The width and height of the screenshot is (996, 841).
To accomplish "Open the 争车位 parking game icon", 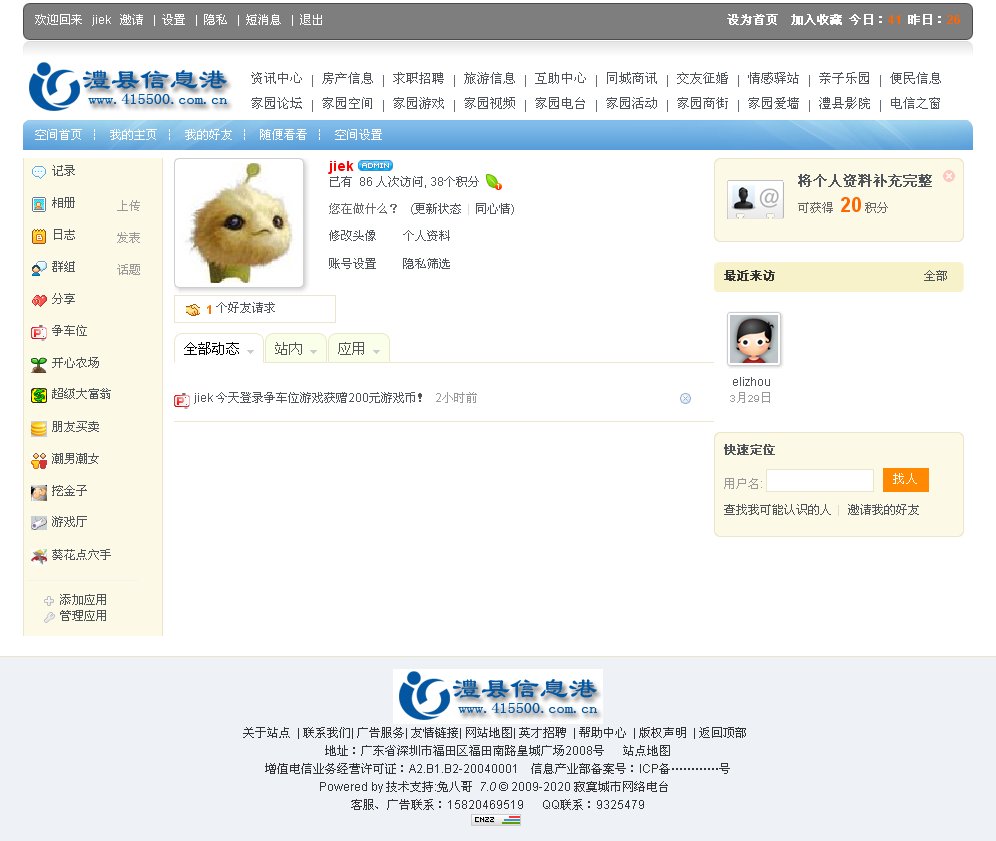I will pos(39,332).
